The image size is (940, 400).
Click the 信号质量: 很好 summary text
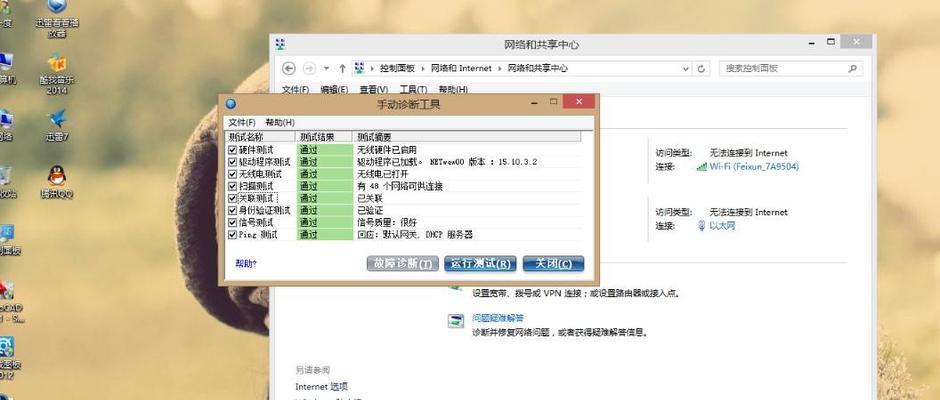coord(387,222)
